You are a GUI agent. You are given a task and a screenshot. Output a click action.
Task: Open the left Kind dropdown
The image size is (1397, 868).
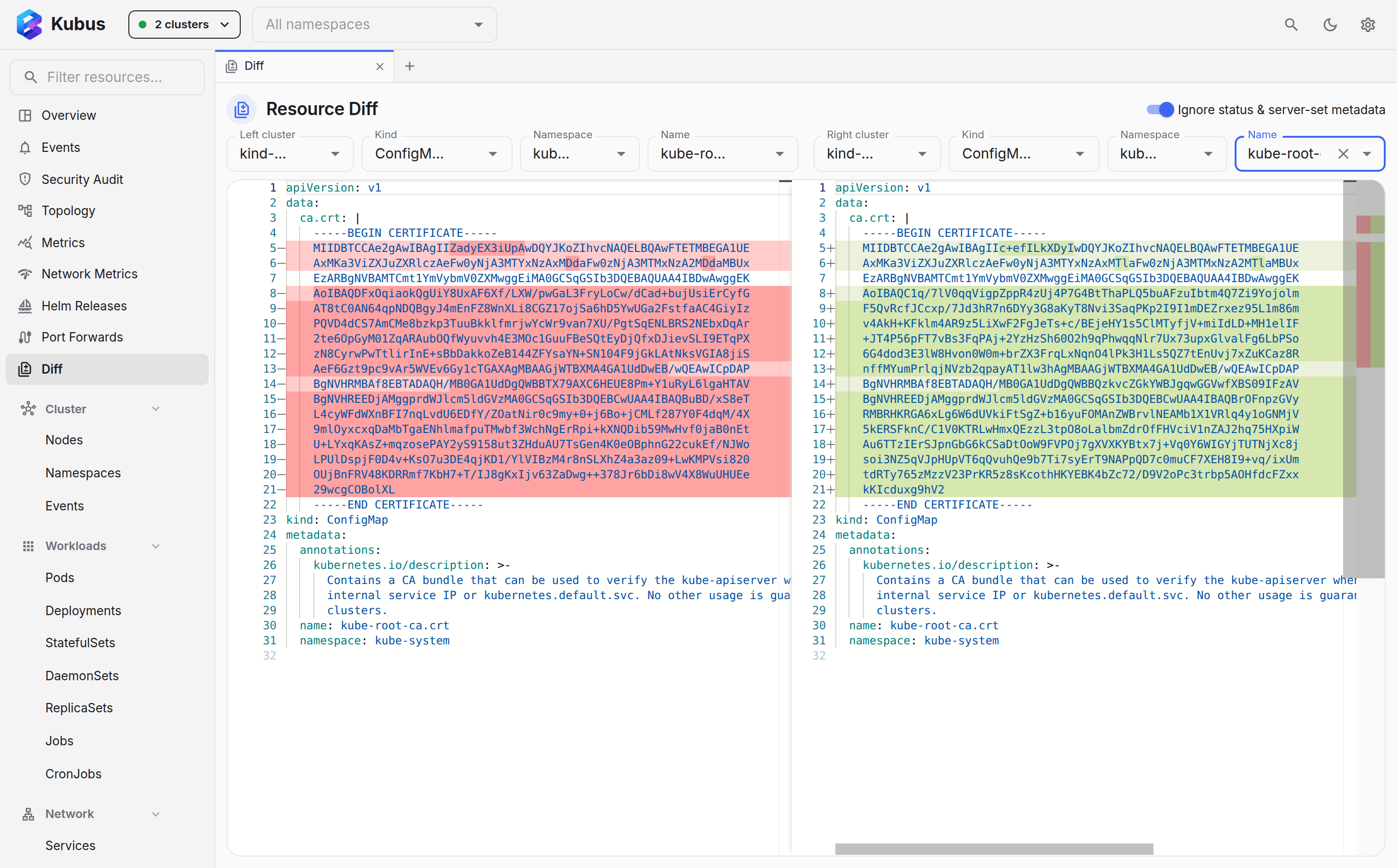pos(437,154)
